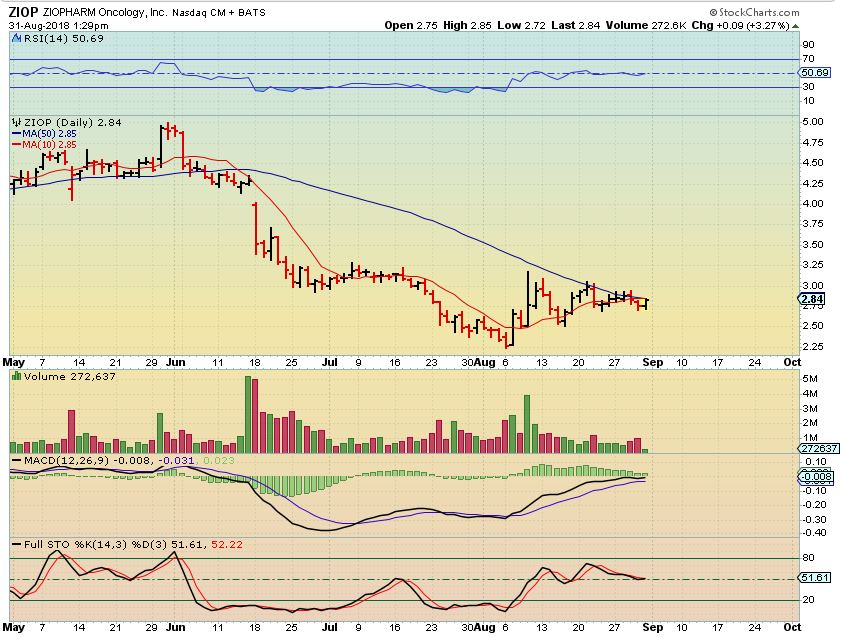The width and height of the screenshot is (846, 639).
Task: Click the blue MA(50) legend line marker
Action: pyautogui.click(x=16, y=133)
